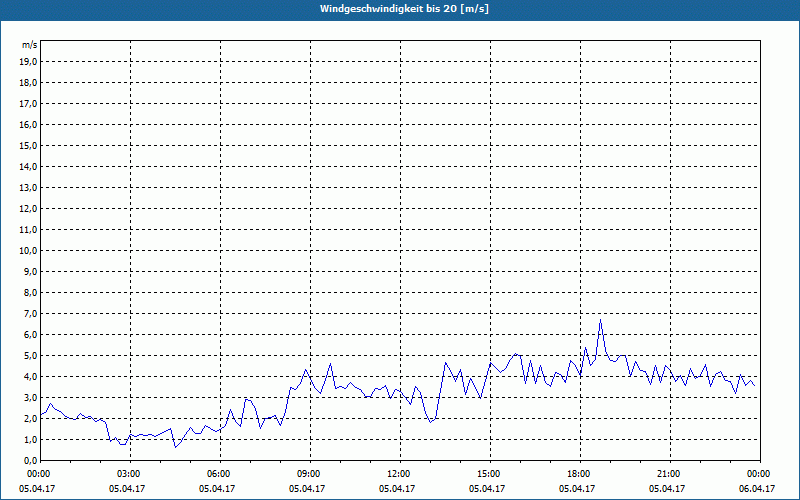Click the 05.04.17 date under 15:00
Viewport: 800px width, 500px height.
click(487, 488)
